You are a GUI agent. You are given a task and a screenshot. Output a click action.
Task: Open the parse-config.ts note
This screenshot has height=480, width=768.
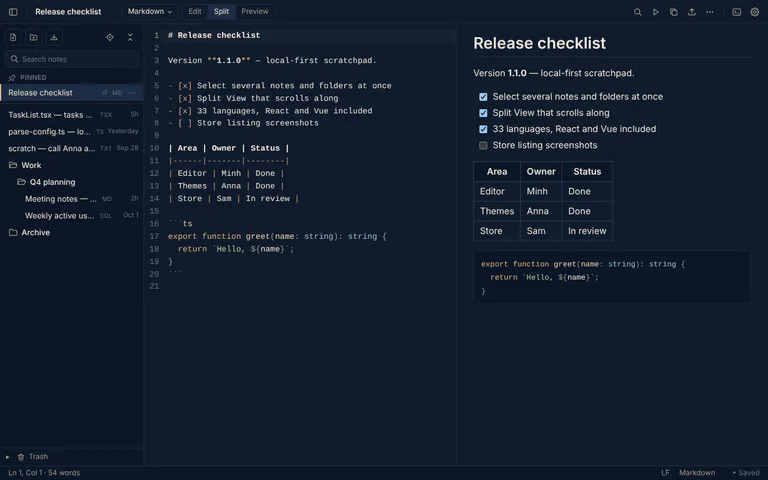click(x=72, y=132)
